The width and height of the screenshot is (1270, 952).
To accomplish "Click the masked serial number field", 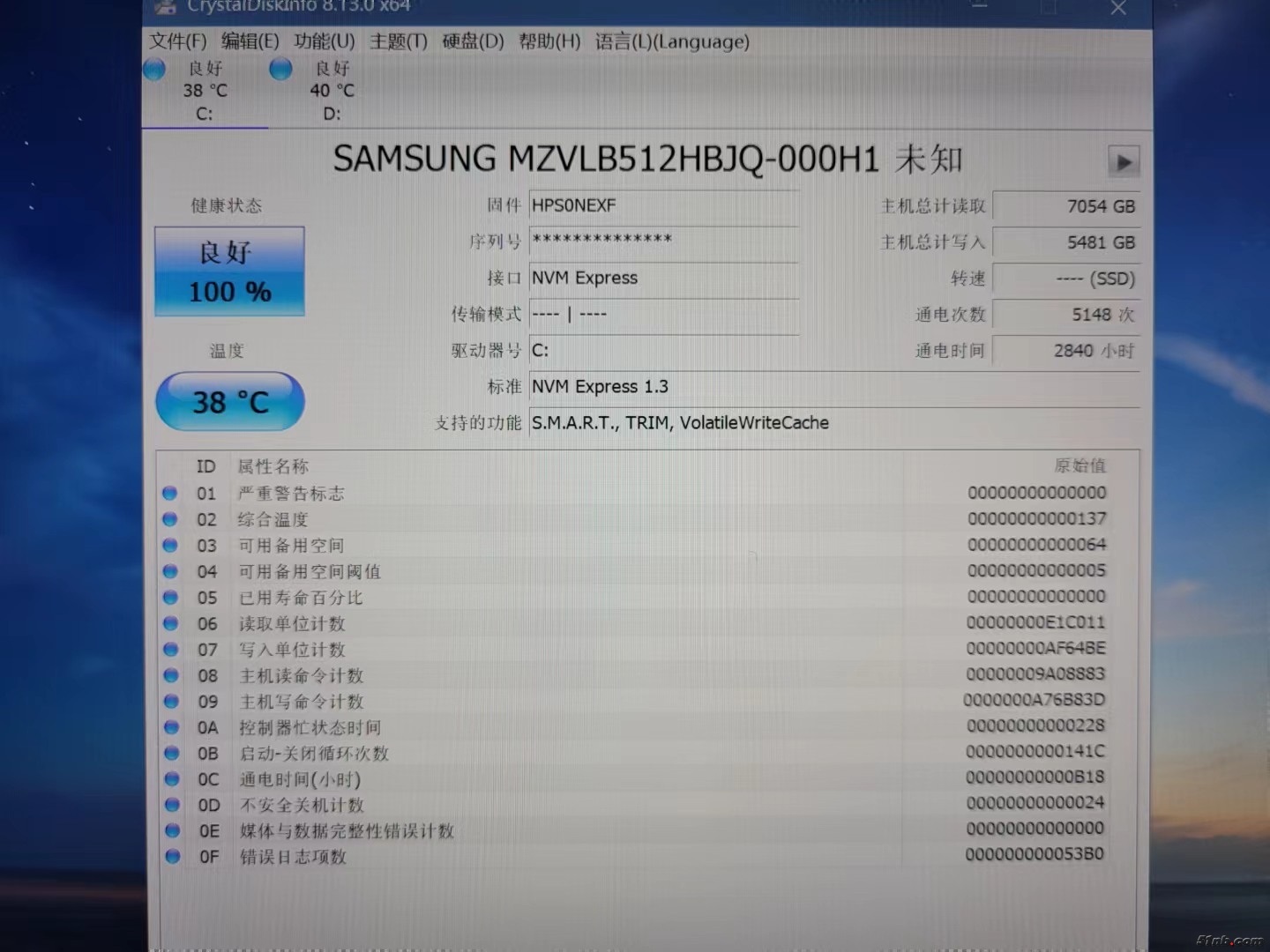I will coord(663,242).
